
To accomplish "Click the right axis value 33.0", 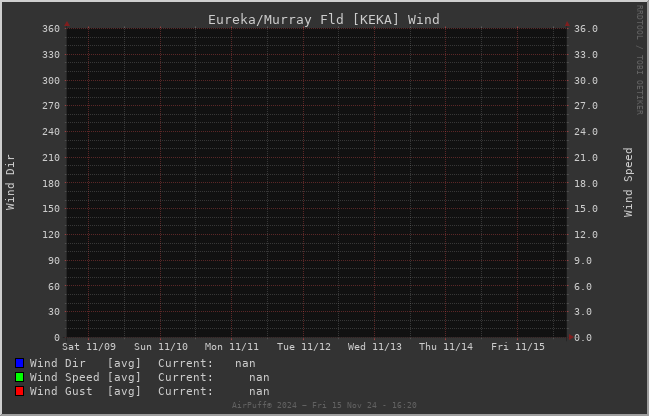I will 586,55.
